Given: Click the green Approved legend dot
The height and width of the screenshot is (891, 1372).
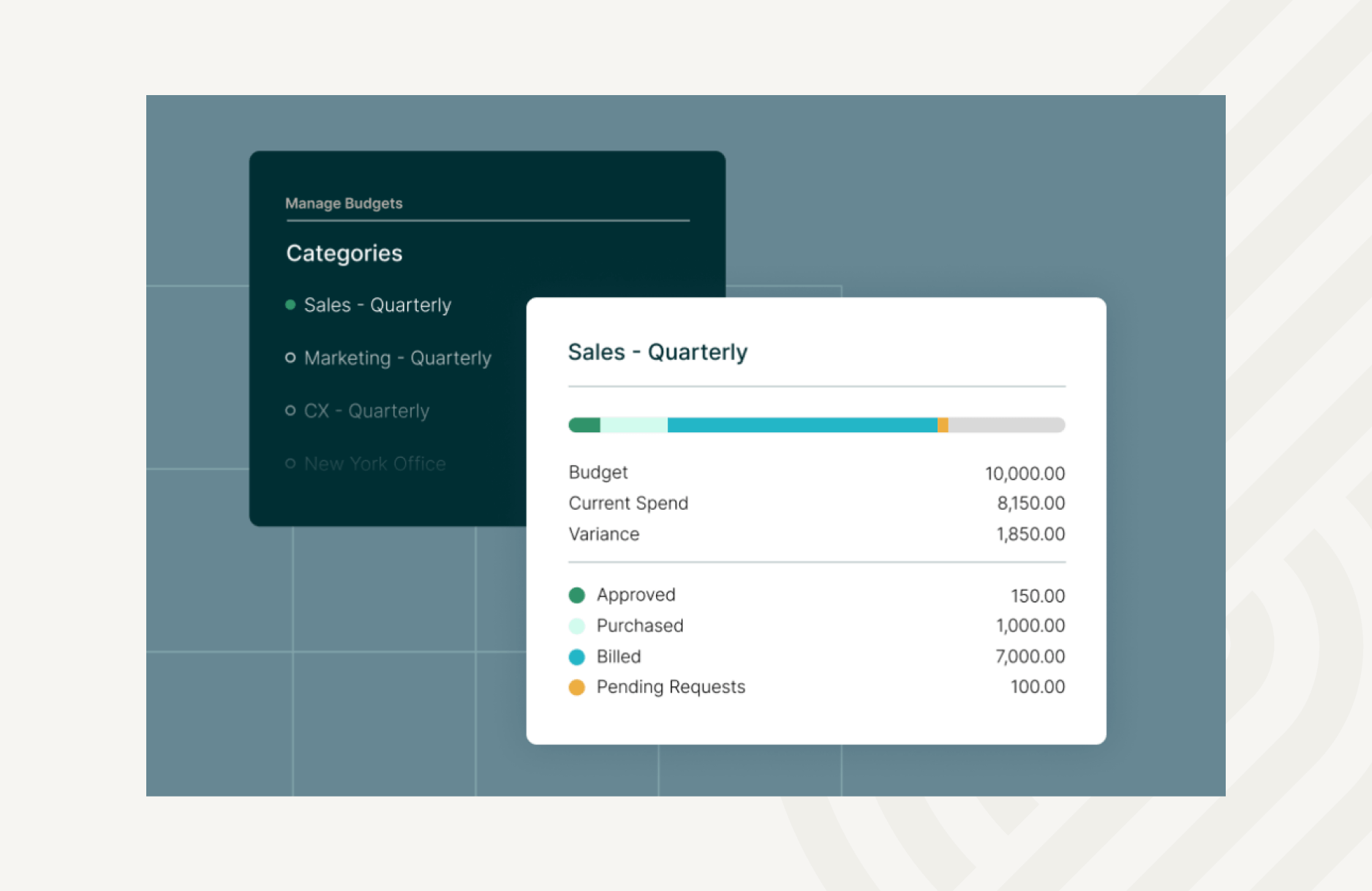Looking at the screenshot, I should tap(577, 595).
